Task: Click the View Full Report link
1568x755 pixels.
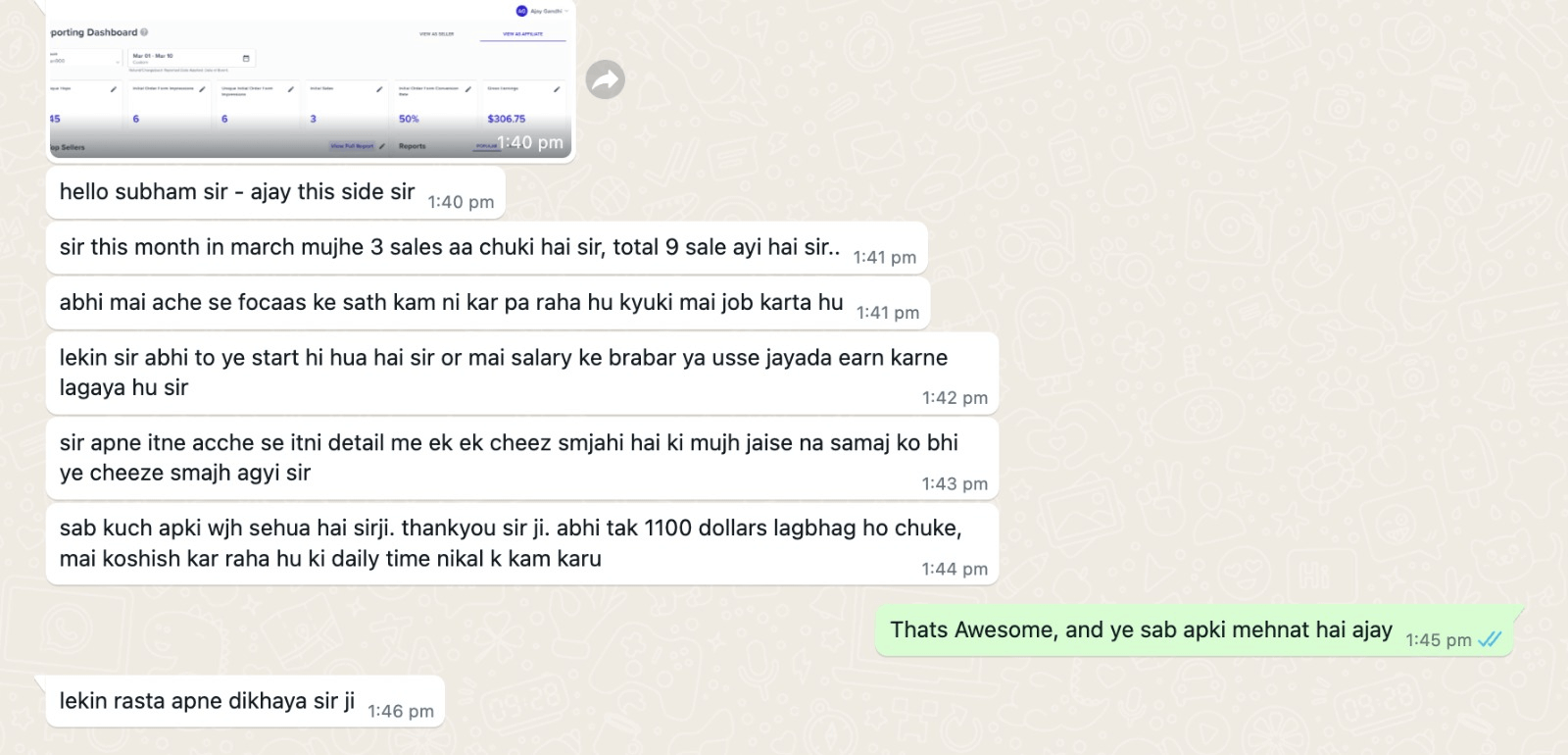Action: [x=352, y=146]
